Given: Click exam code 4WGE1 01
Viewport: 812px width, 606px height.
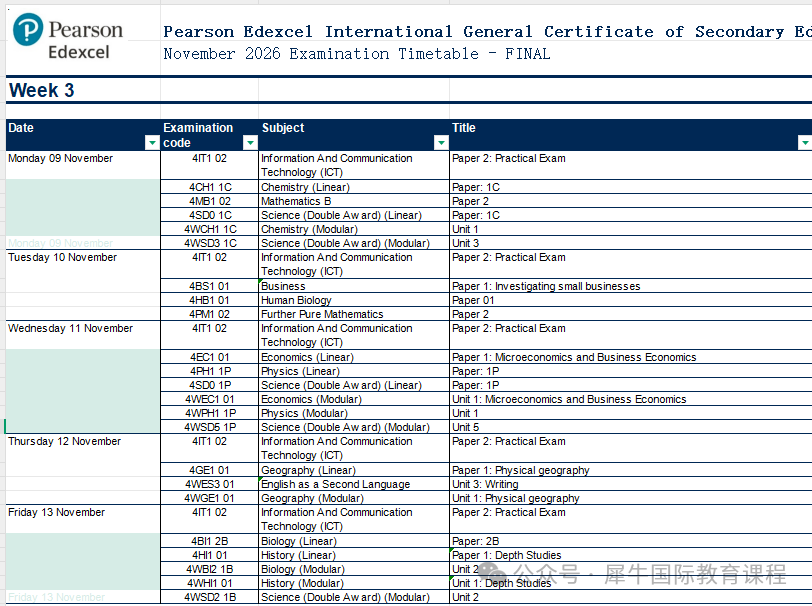Looking at the screenshot, I should coord(210,498).
